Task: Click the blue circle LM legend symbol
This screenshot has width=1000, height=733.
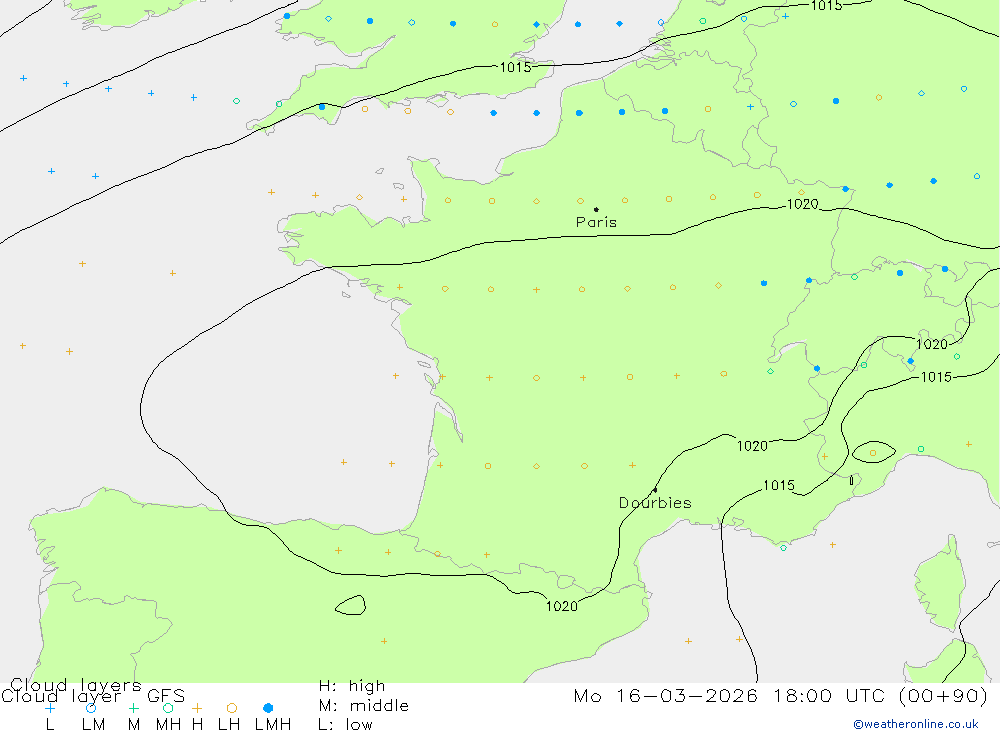Action: point(91,708)
